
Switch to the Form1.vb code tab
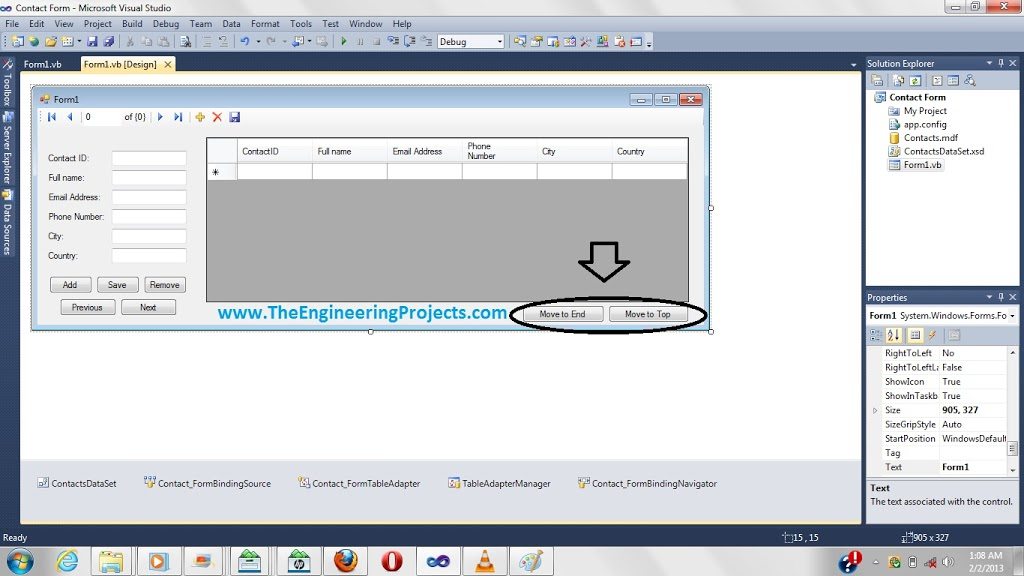pyautogui.click(x=44, y=63)
